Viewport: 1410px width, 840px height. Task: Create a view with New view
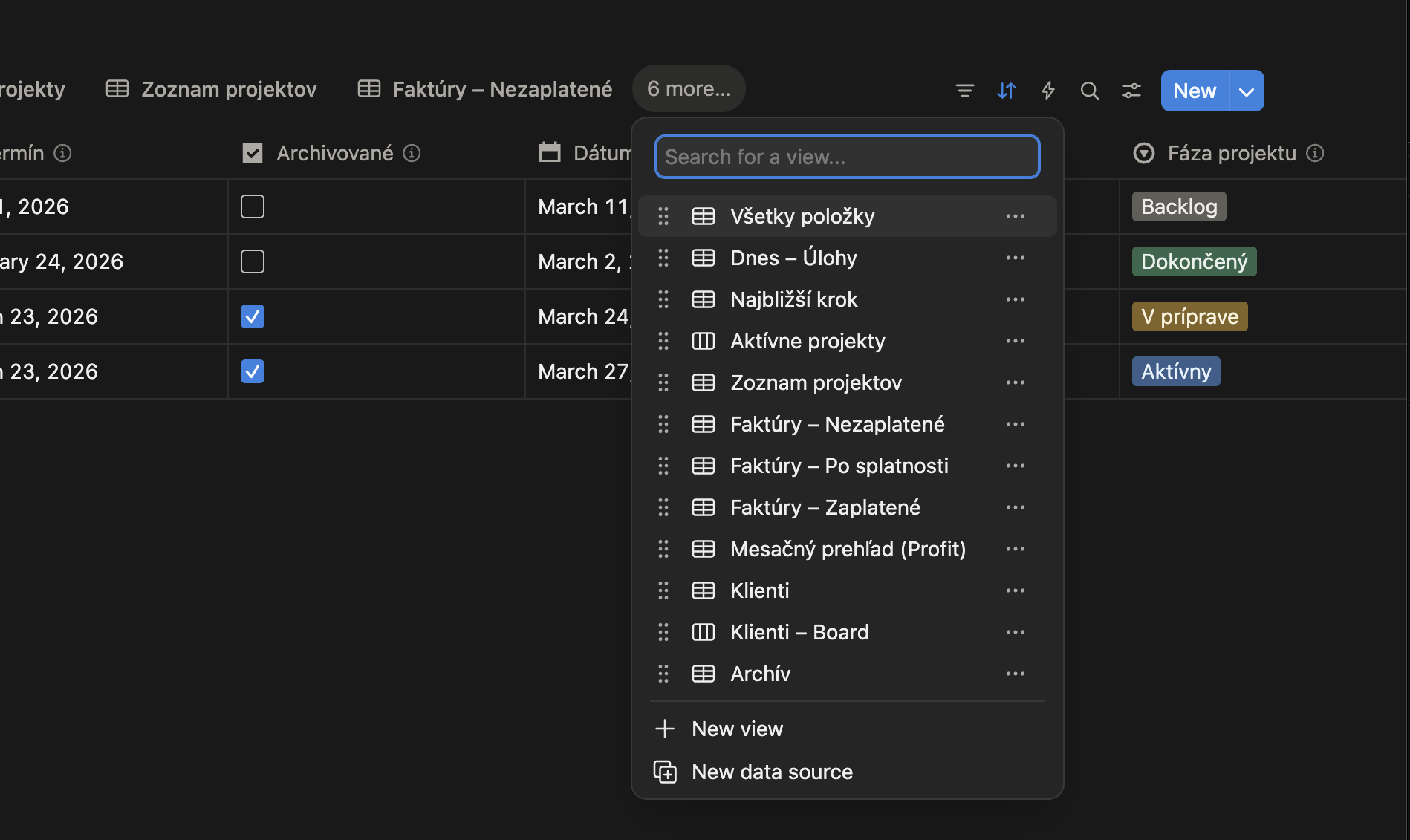point(737,729)
